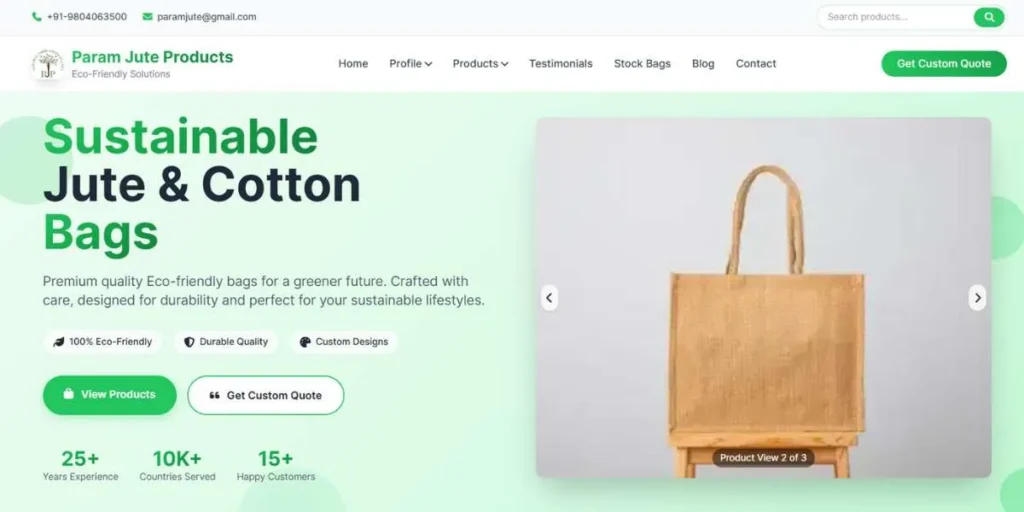Click the header Get Custom Quote button
Image resolution: width=1024 pixels, height=512 pixels.
(944, 63)
